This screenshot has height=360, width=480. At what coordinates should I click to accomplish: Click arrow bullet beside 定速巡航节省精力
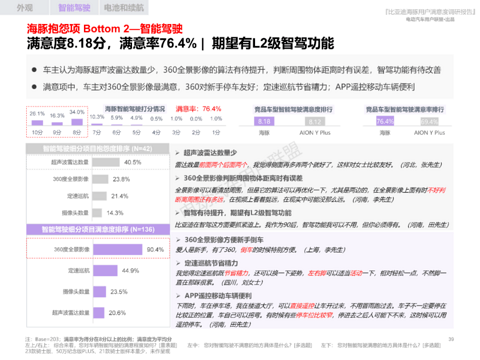[x=178, y=263]
